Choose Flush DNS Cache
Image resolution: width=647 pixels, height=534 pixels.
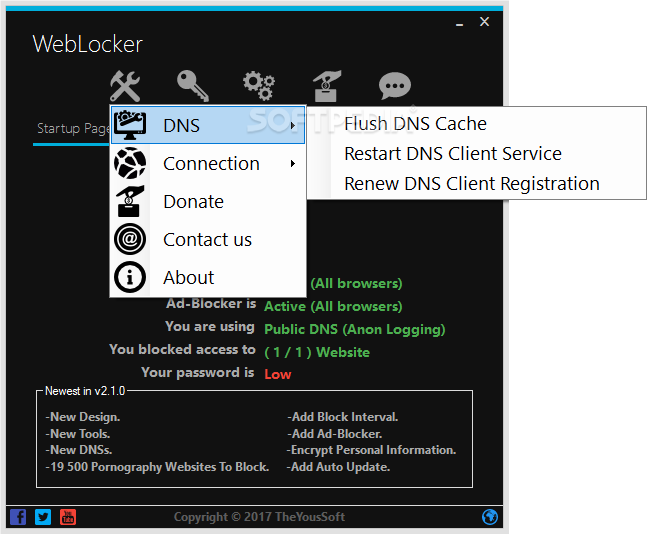[x=476, y=124]
